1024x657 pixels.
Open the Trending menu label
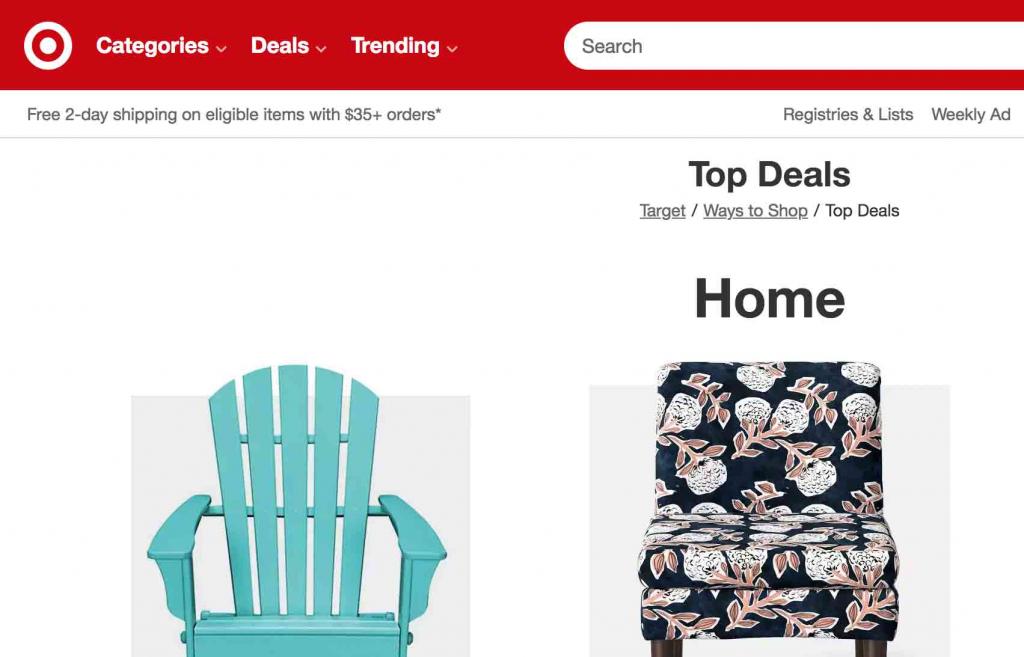pyautogui.click(x=395, y=46)
